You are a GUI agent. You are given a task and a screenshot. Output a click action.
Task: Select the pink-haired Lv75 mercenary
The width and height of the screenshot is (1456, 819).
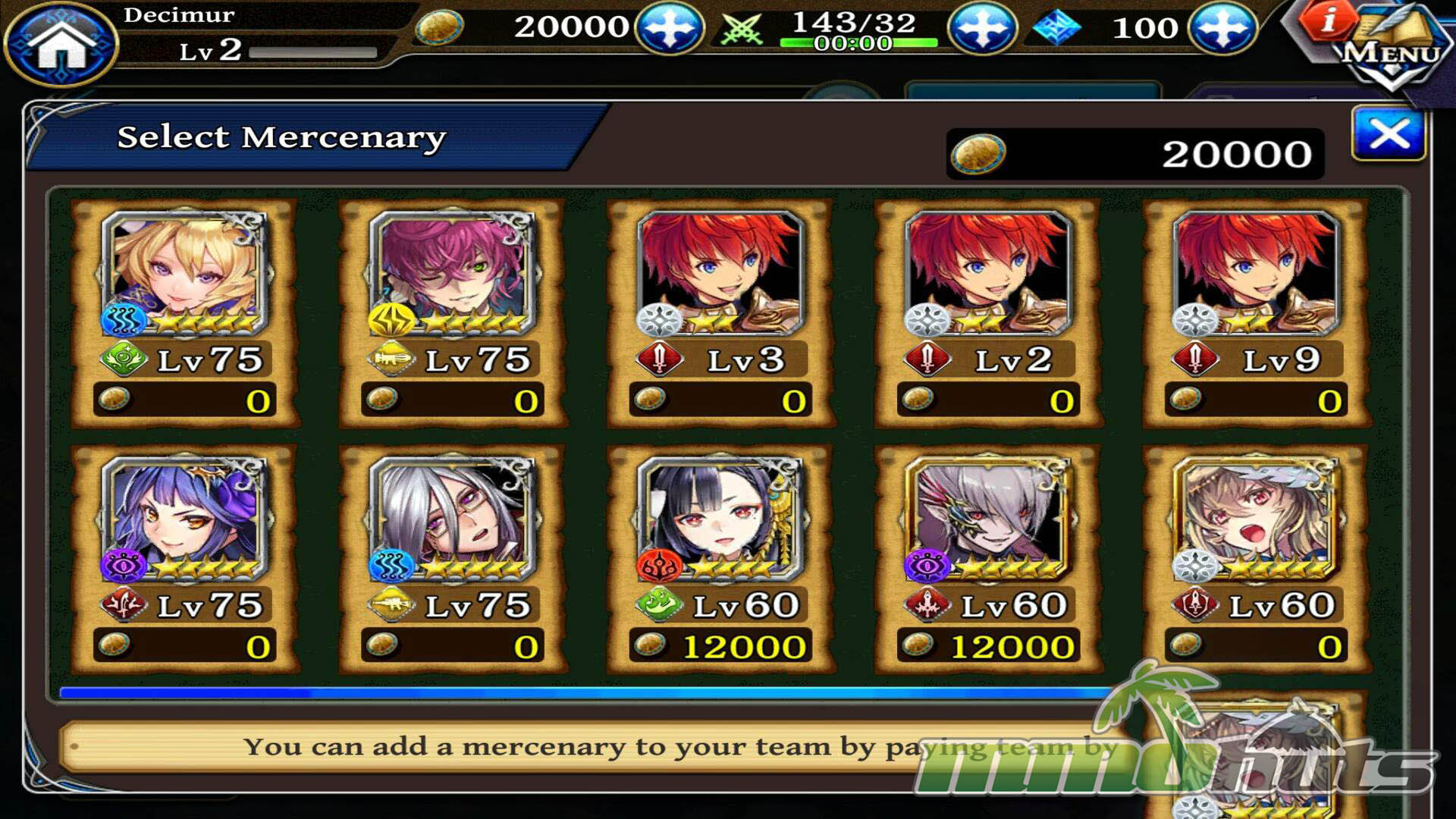coord(452,313)
